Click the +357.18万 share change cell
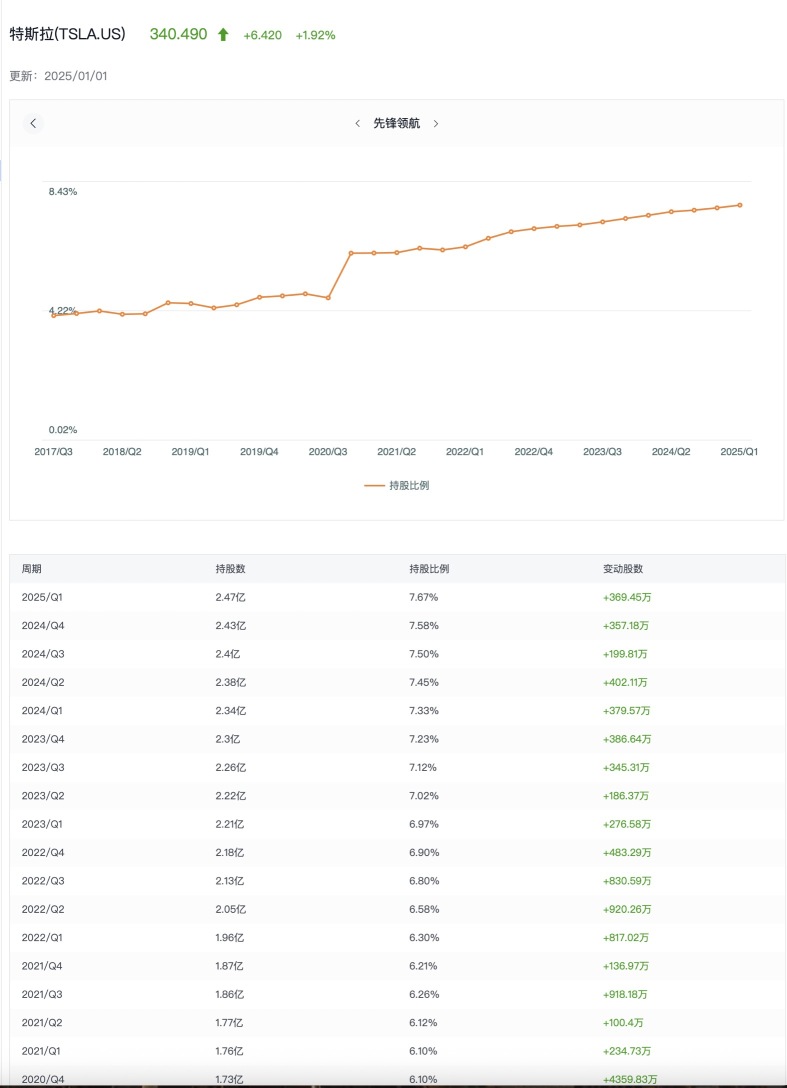Screen dimensions: 787x1088 pyautogui.click(x=626, y=626)
